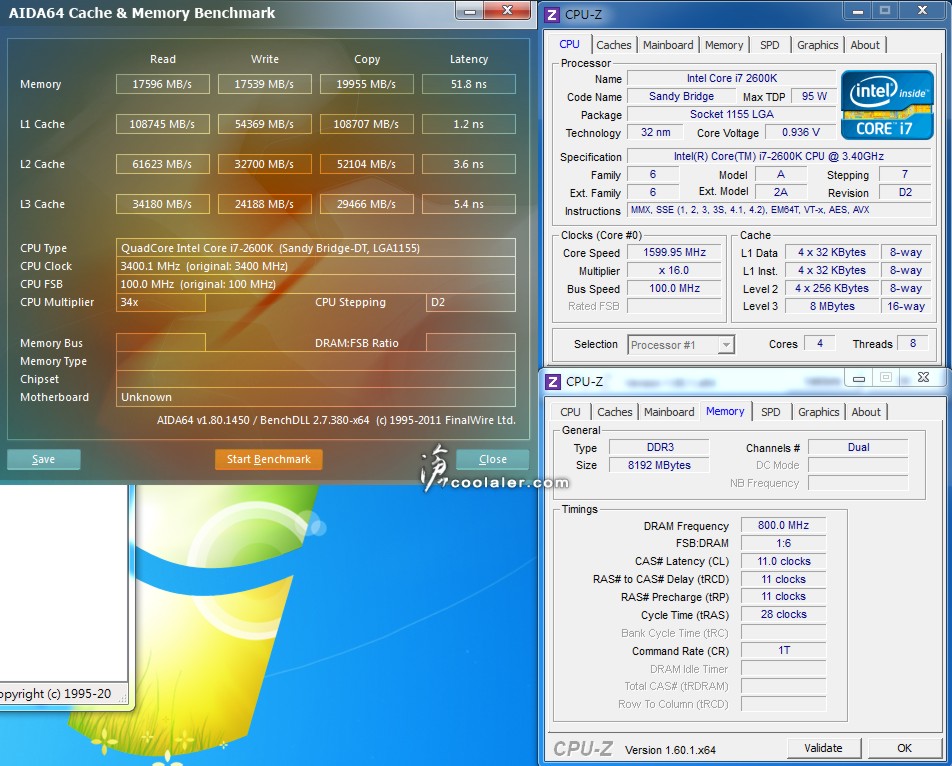This screenshot has width=952, height=766.
Task: Close the upper CPU-Z window
Action: point(922,11)
